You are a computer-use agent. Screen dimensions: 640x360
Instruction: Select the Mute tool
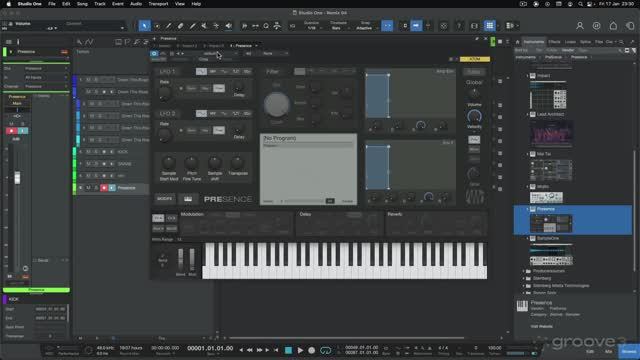pos(204,26)
